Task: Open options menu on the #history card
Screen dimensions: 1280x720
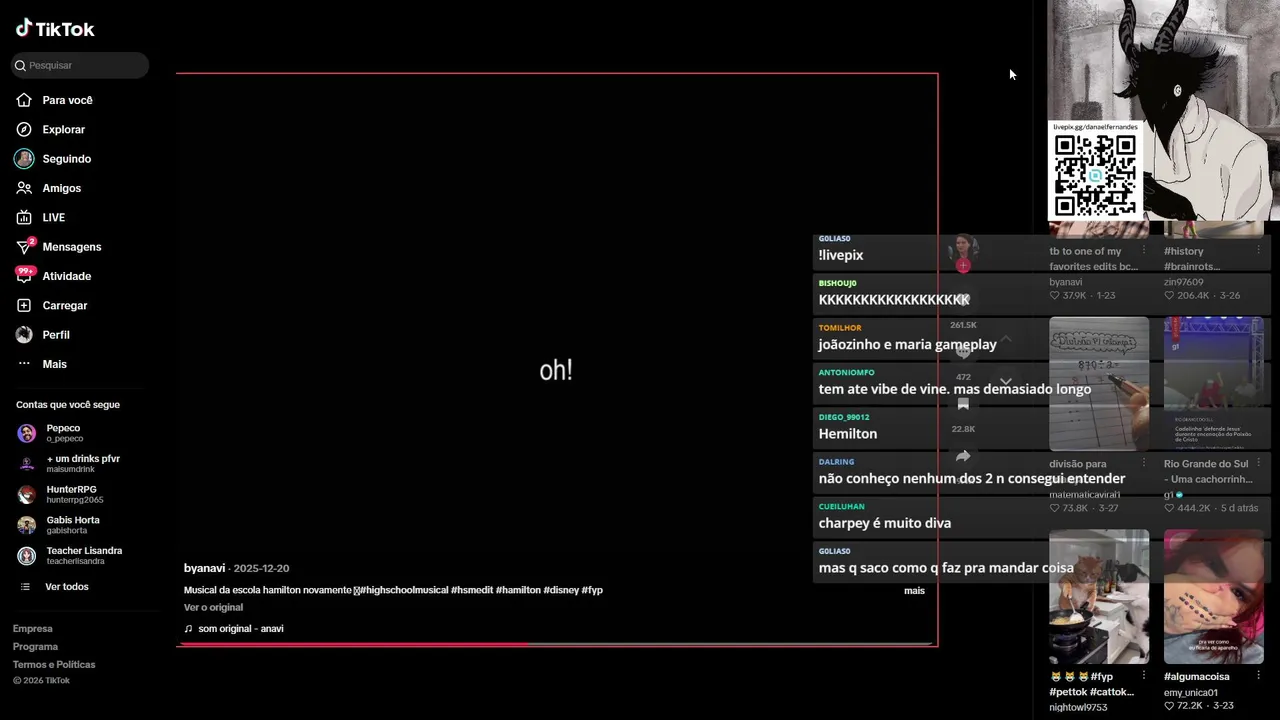Action: [x=1259, y=251]
